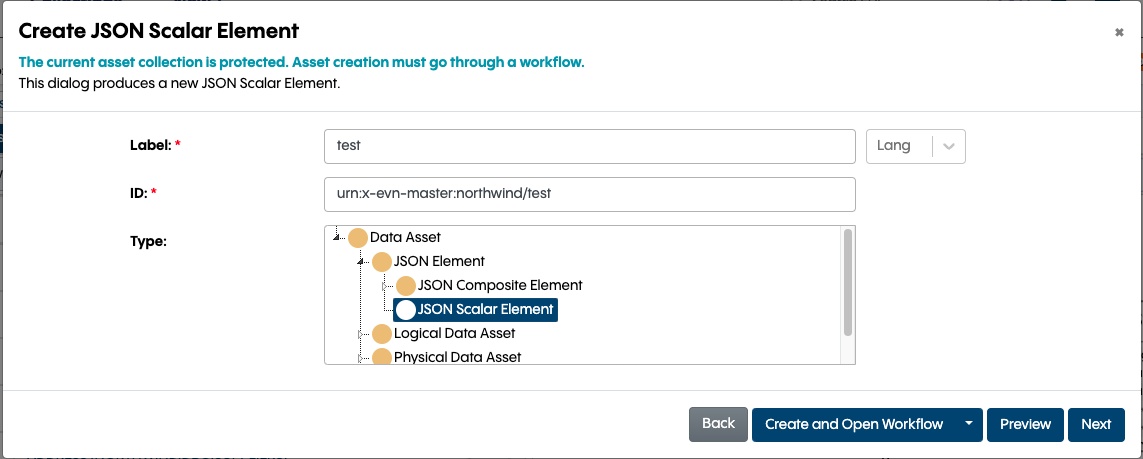The width and height of the screenshot is (1143, 459).
Task: Click the JSON Composite Element circle icon
Action: tap(405, 286)
